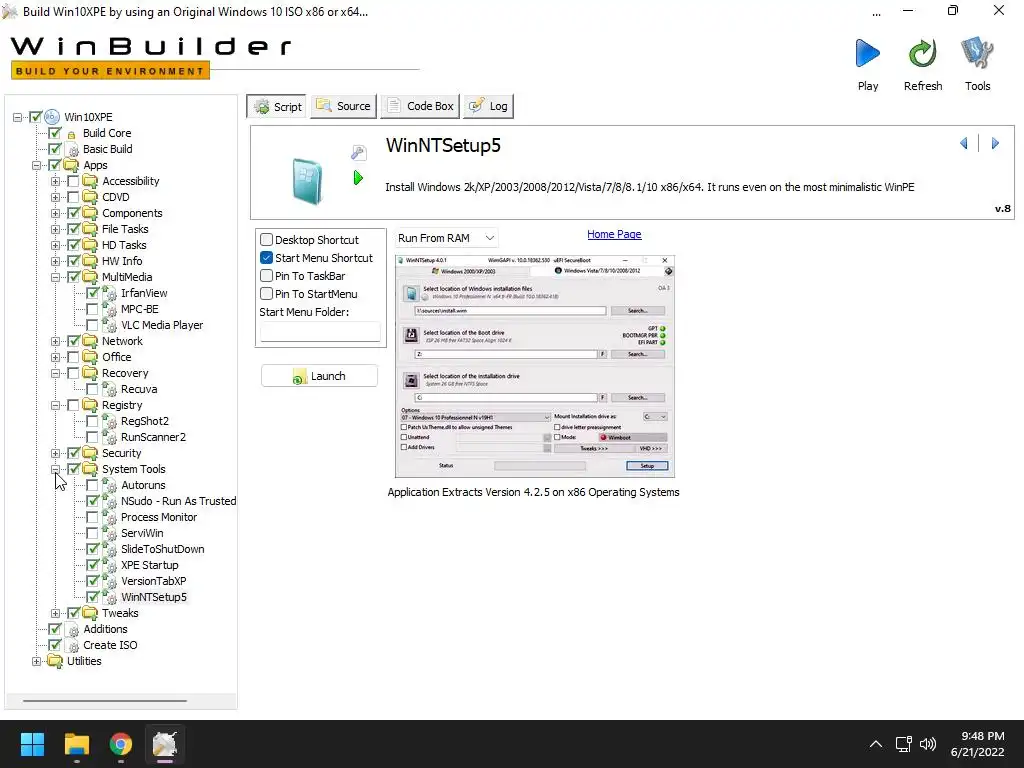Click the Basic Build script icon
Screen dimensions: 1024x768
click(73, 150)
